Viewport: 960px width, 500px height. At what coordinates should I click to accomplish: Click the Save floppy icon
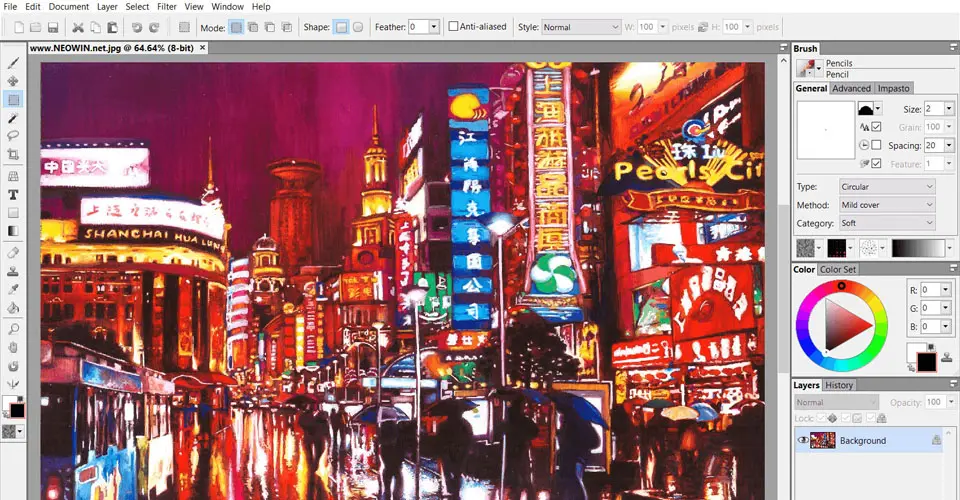(53, 27)
